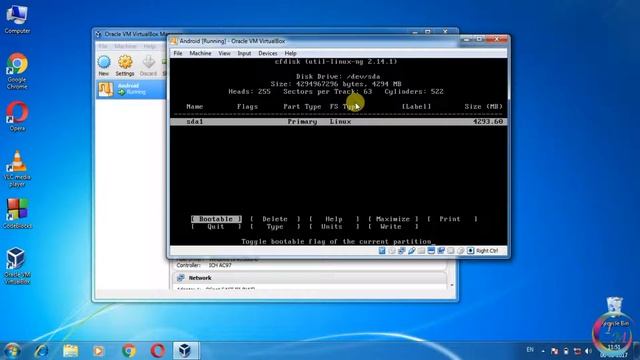Click the Manager details scrollbar down arrow

[x=452, y=285]
